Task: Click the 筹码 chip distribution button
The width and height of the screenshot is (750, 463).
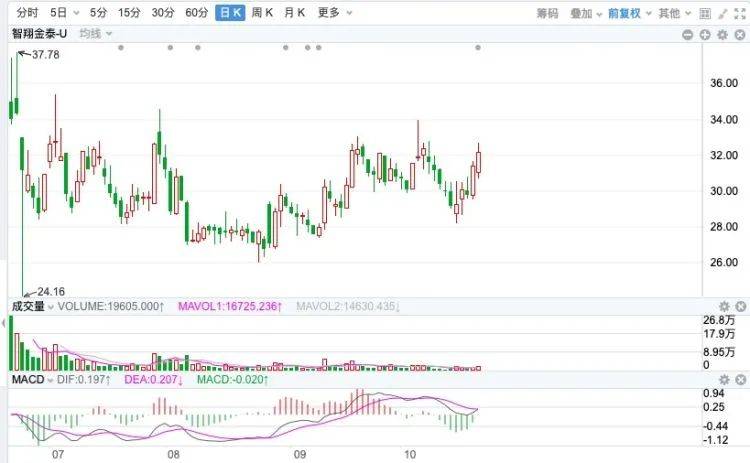Action: [547, 13]
